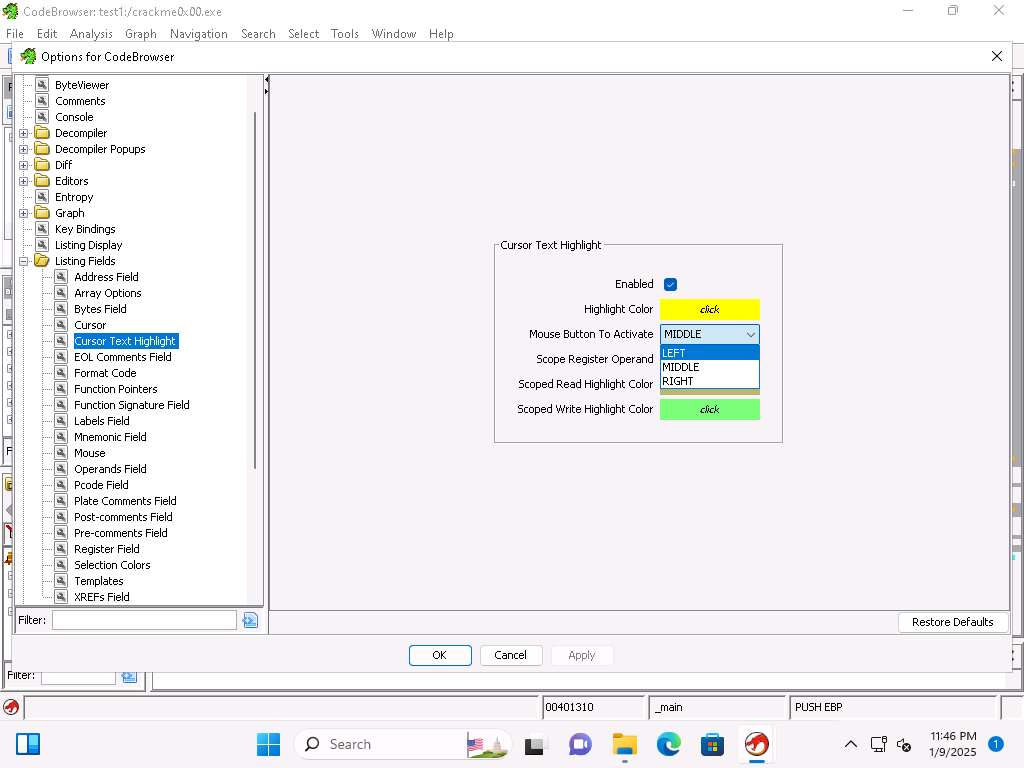Expand the Decompiler tree node

24,133
